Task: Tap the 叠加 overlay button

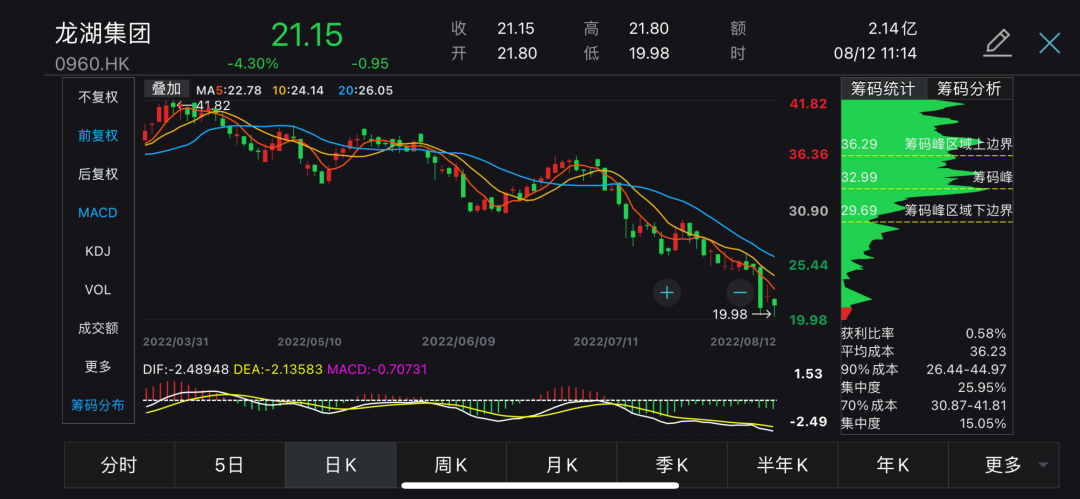Action: tap(166, 88)
